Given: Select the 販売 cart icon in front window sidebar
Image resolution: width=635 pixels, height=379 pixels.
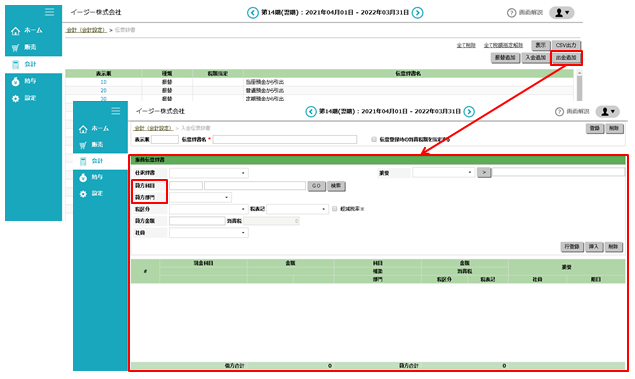Looking at the screenshot, I should tap(83, 145).
